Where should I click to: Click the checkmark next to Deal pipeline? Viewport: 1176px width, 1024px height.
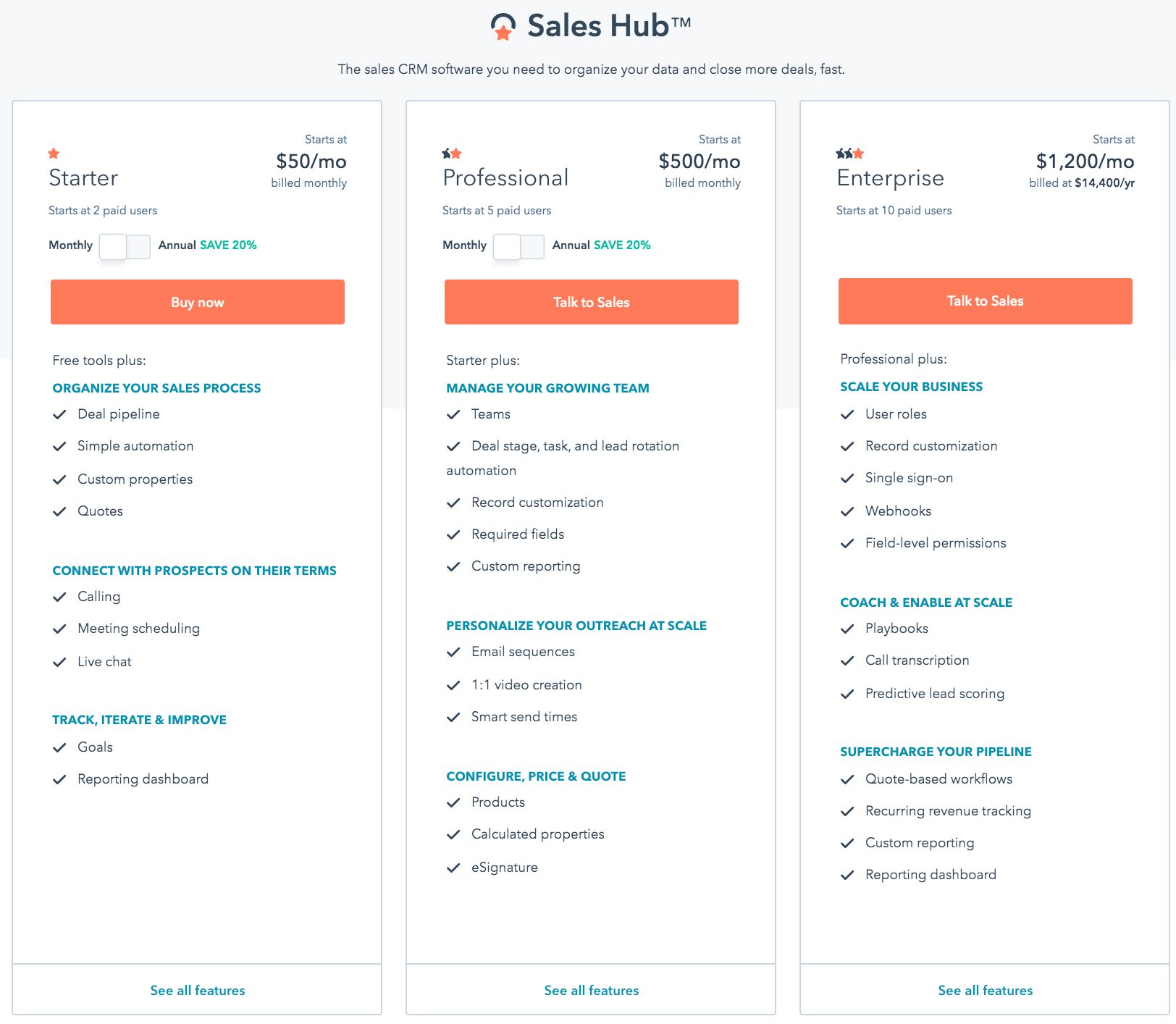59,415
